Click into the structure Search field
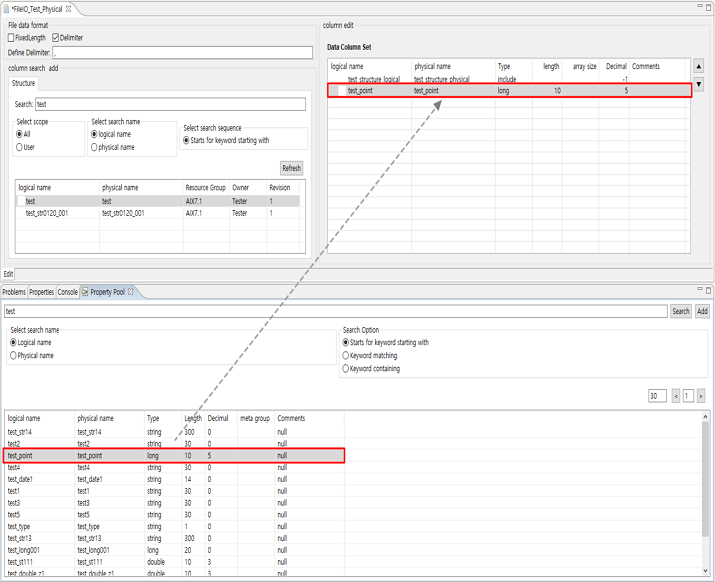The width and height of the screenshot is (715, 582). [171, 104]
